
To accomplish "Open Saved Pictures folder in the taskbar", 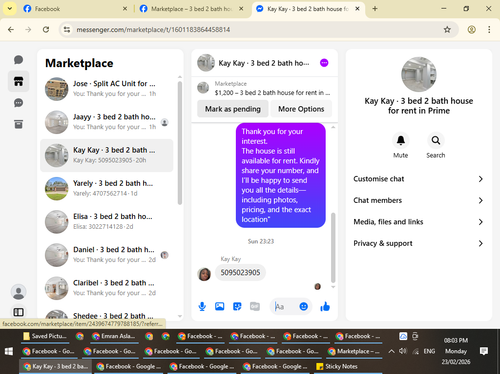I will 45,336.
